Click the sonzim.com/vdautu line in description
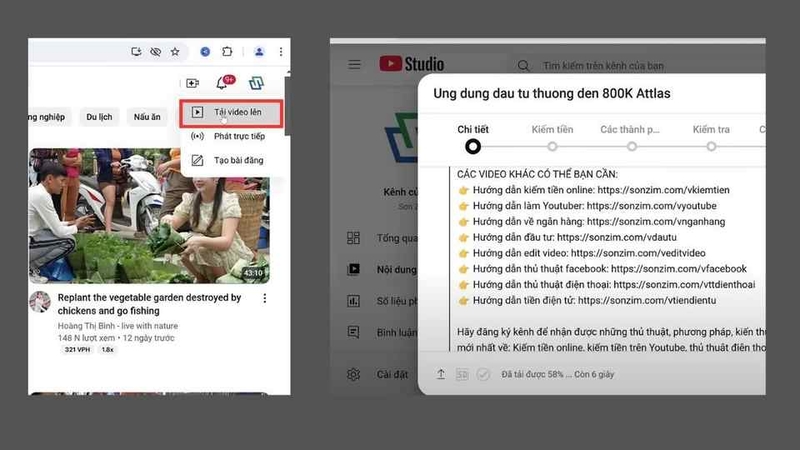 point(567,238)
